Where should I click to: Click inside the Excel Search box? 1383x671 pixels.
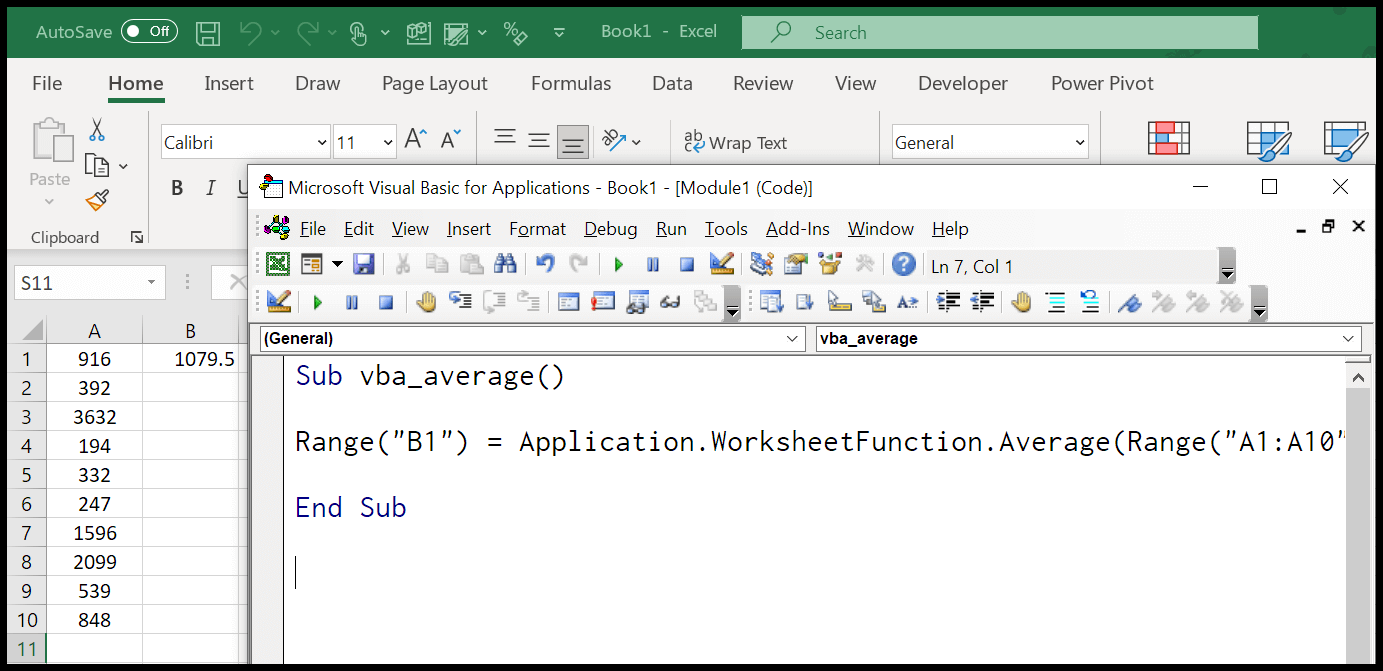coord(1000,32)
